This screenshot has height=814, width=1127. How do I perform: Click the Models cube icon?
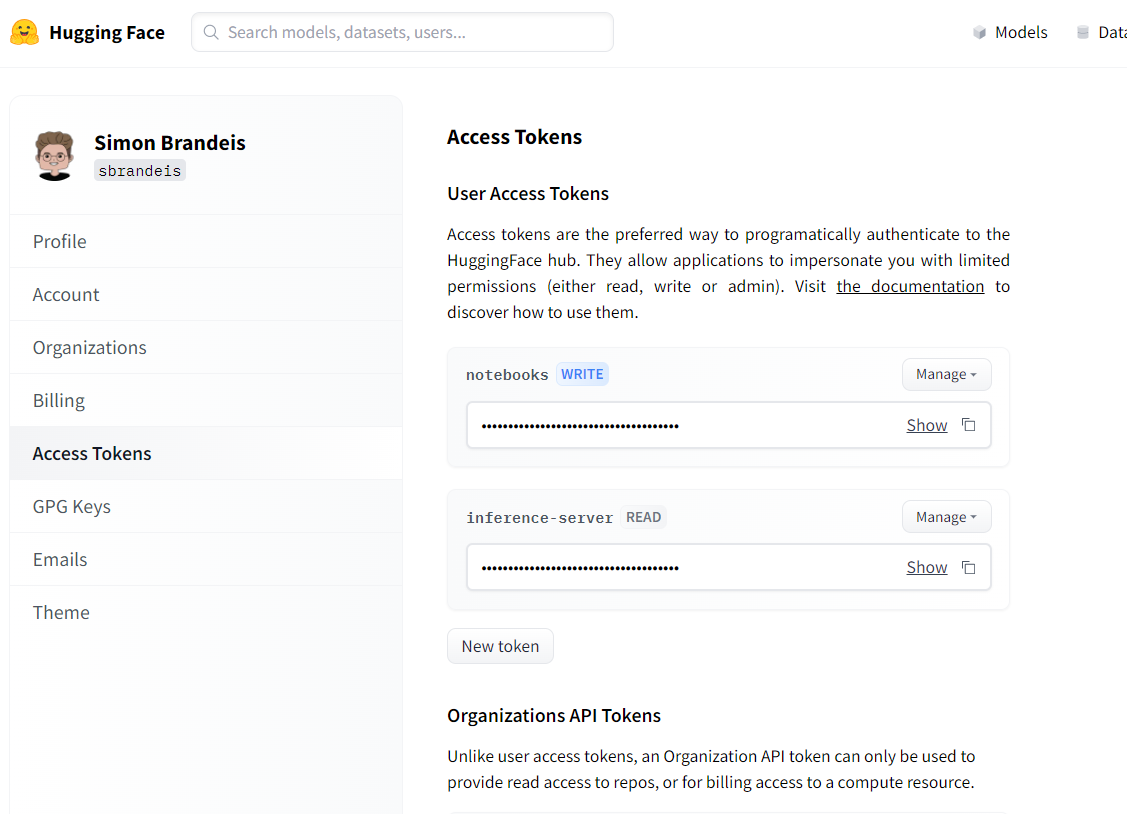[x=979, y=32]
